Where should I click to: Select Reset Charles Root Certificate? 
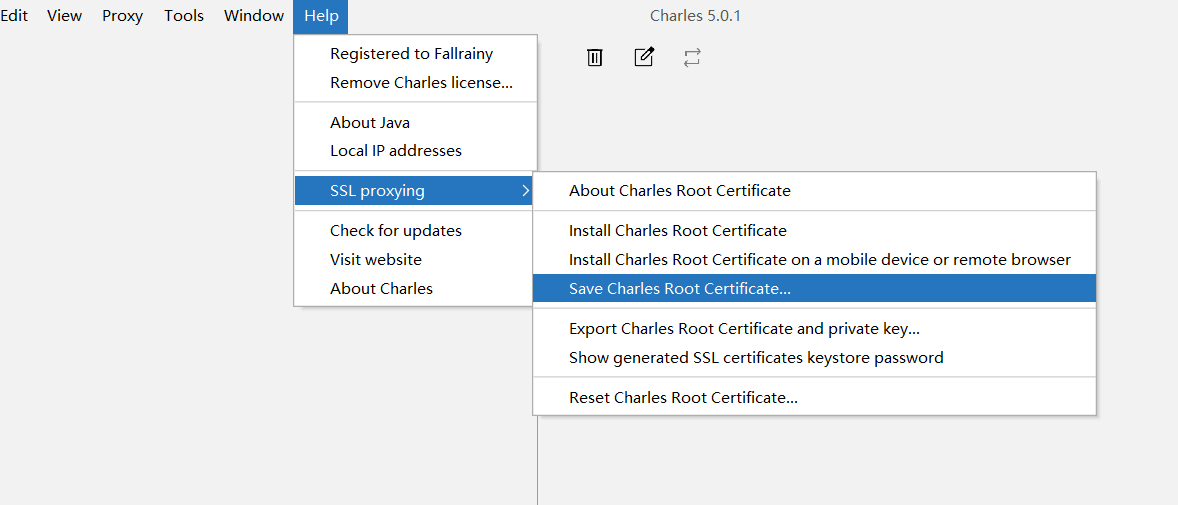[814, 398]
